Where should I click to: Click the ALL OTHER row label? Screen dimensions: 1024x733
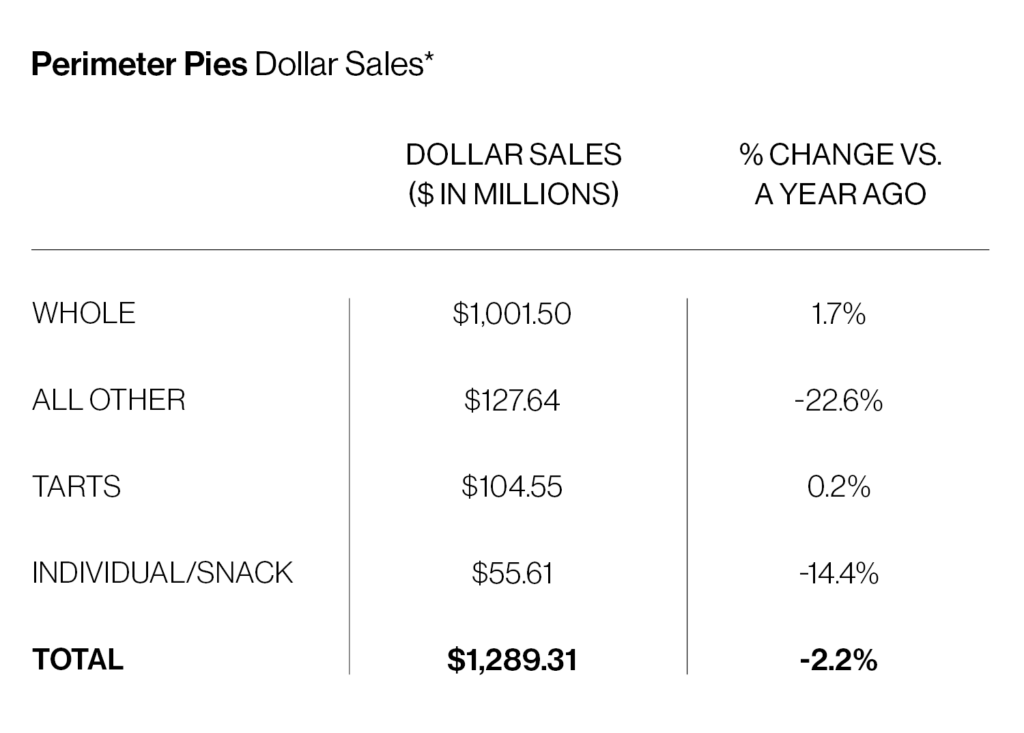[x=109, y=400]
